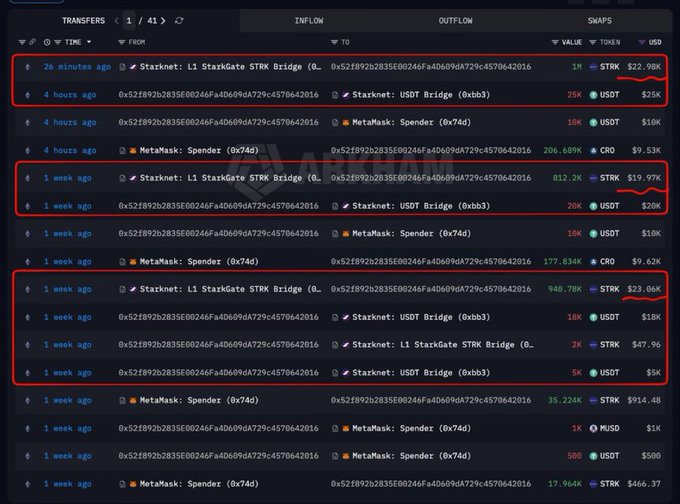Open the 26 minutes ago transaction link
The width and height of the screenshot is (680, 504).
(77, 67)
